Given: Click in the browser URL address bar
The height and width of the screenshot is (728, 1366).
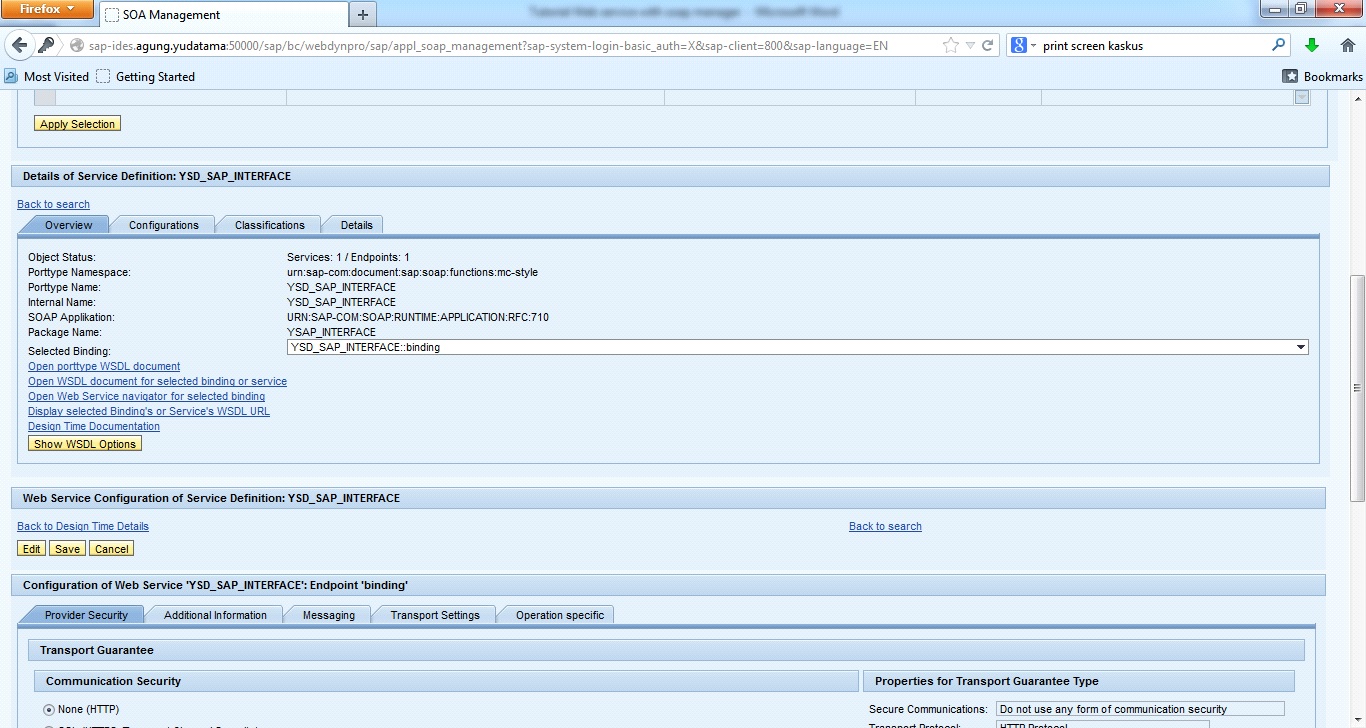Looking at the screenshot, I should tap(500, 45).
